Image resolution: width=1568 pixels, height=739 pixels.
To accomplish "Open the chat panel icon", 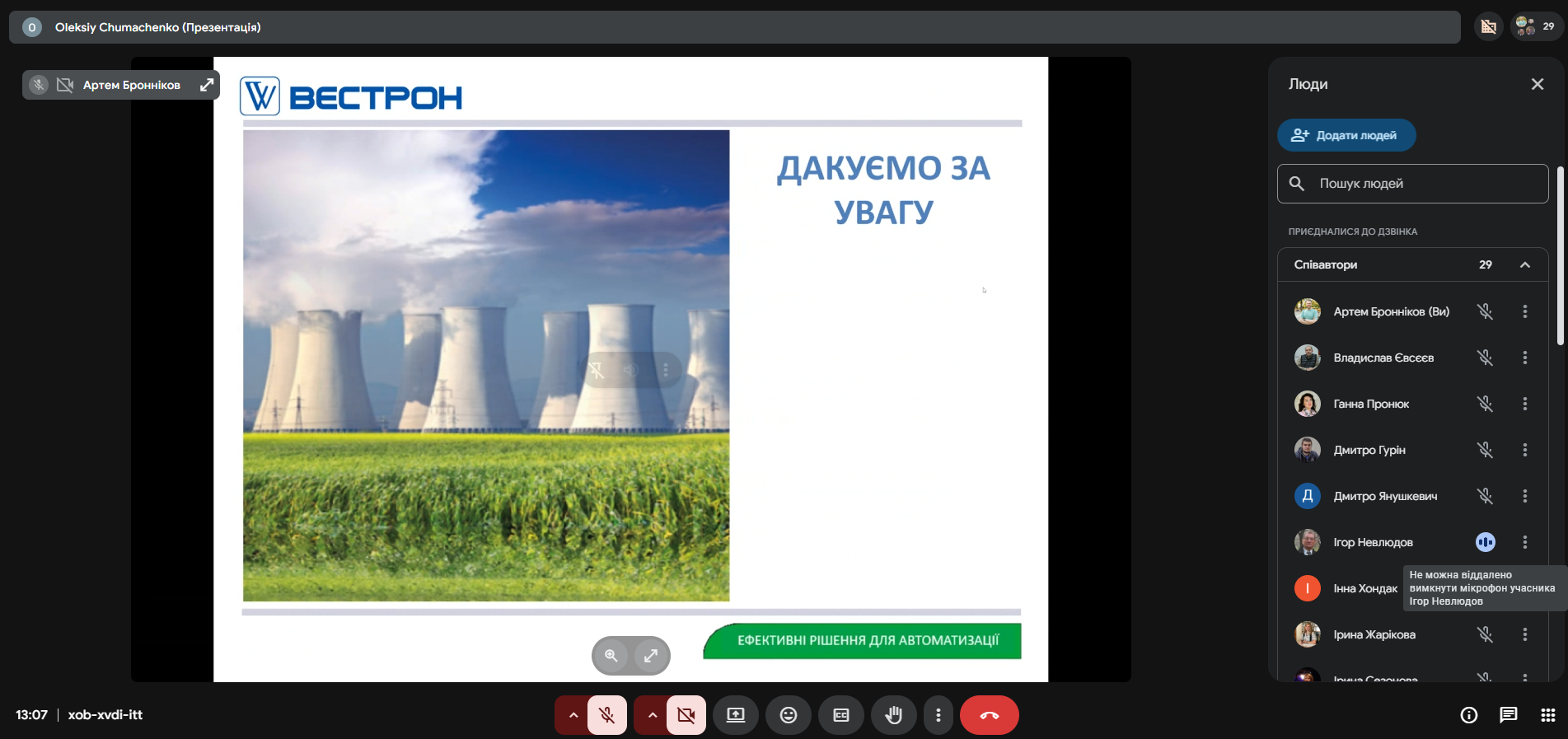I will [1508, 715].
